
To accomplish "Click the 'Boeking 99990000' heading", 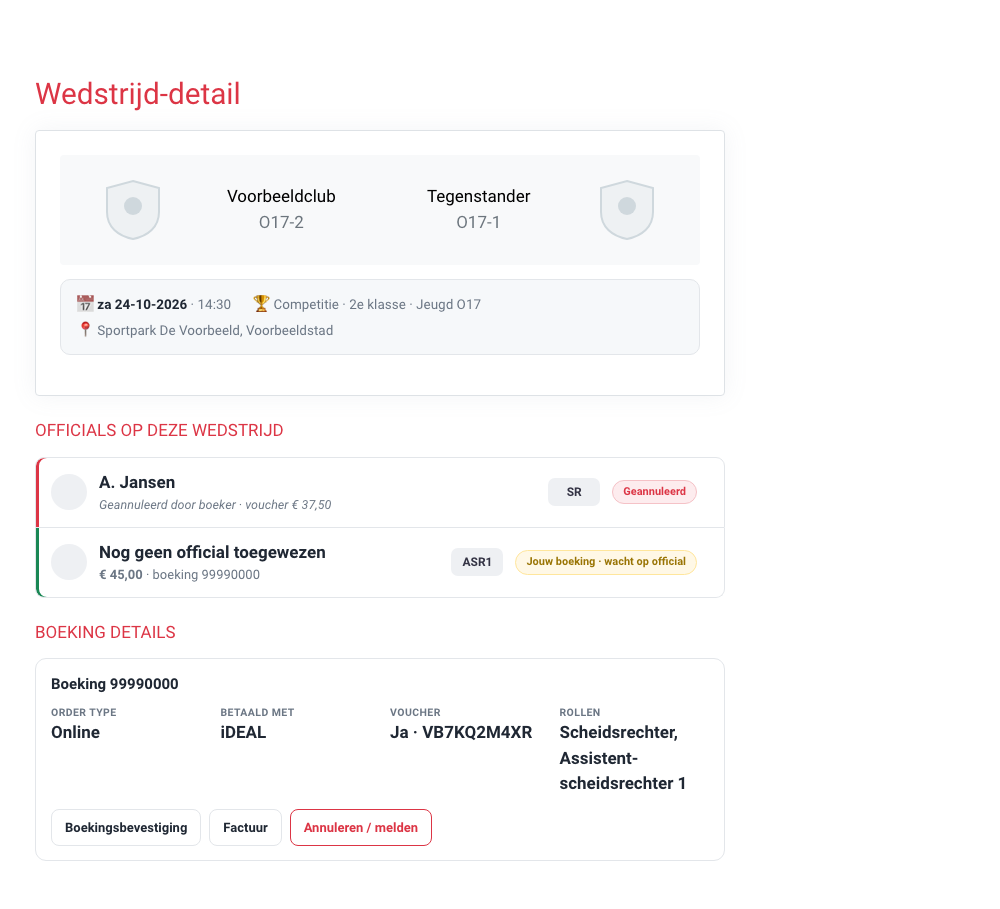I will [x=115, y=684].
